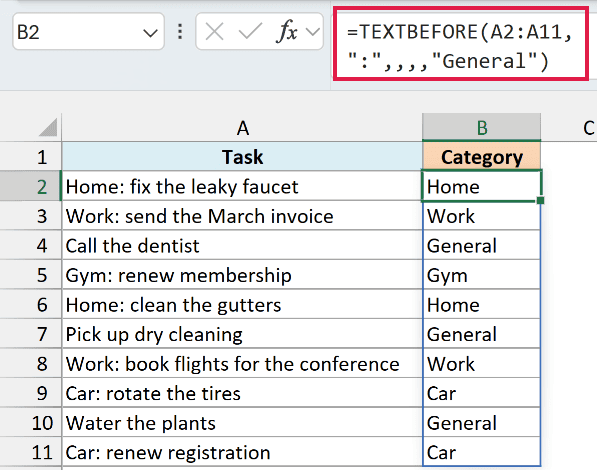Select cell 'Pick up dry cleaning'
Screen dimensions: 597x470
(242, 334)
